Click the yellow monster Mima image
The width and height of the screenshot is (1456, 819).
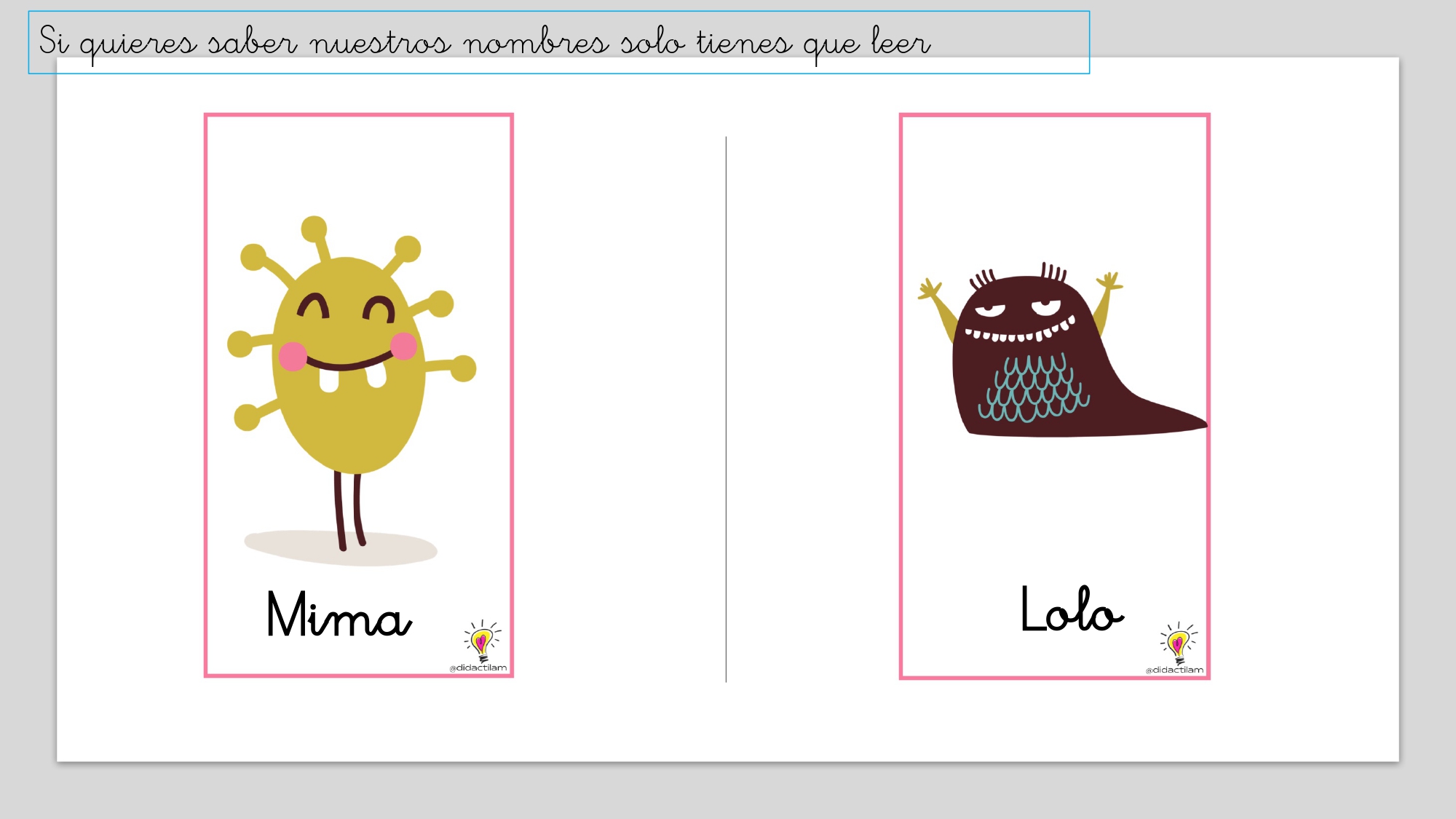tap(352, 391)
